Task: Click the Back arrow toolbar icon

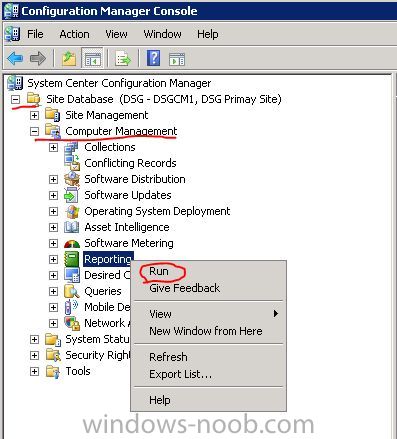Action: pyautogui.click(x=15, y=59)
